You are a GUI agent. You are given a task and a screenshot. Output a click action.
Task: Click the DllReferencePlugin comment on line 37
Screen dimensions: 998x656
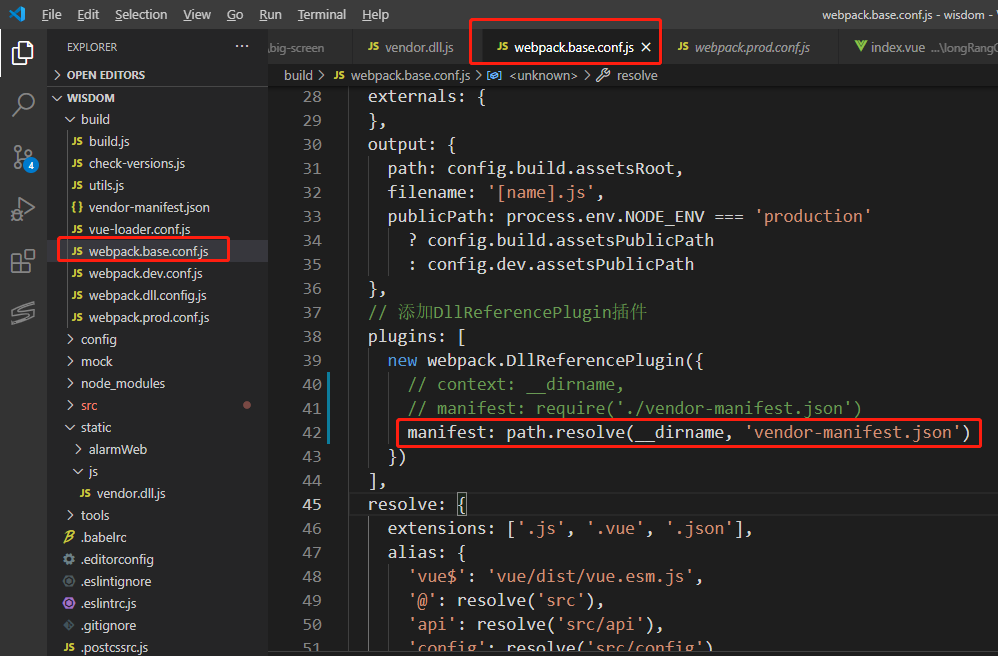507,312
